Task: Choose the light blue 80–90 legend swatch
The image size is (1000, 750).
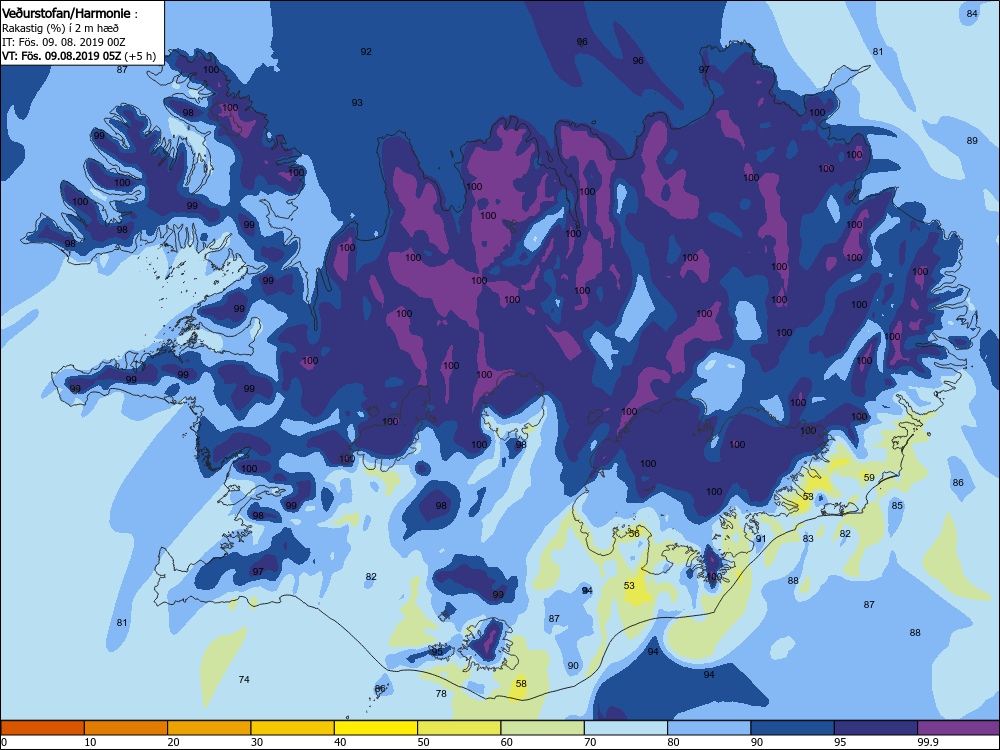Action: pos(709,728)
